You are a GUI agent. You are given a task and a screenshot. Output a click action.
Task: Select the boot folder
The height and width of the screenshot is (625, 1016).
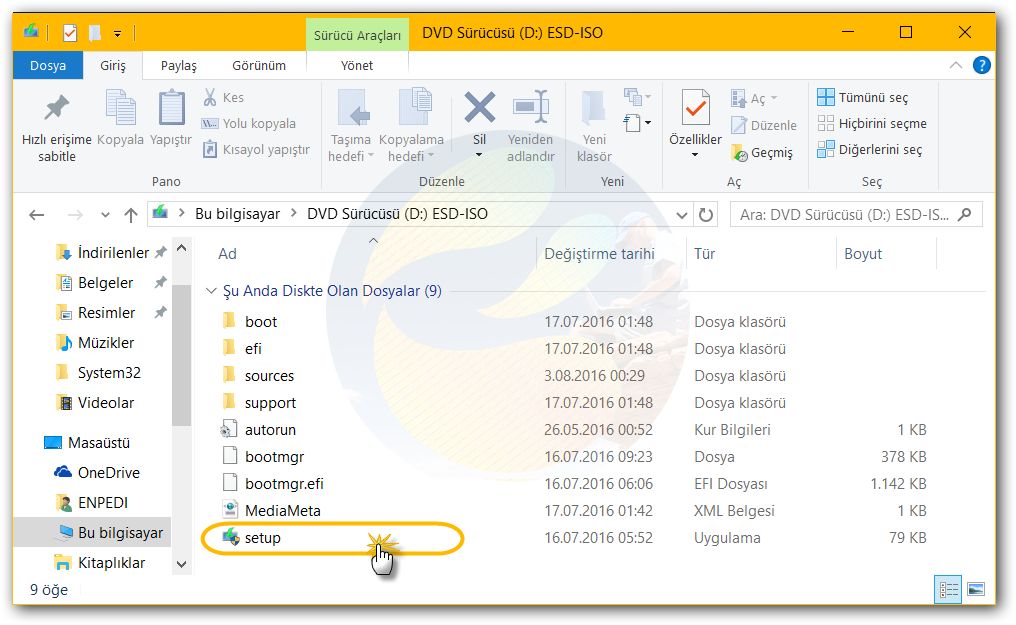pyautogui.click(x=260, y=322)
